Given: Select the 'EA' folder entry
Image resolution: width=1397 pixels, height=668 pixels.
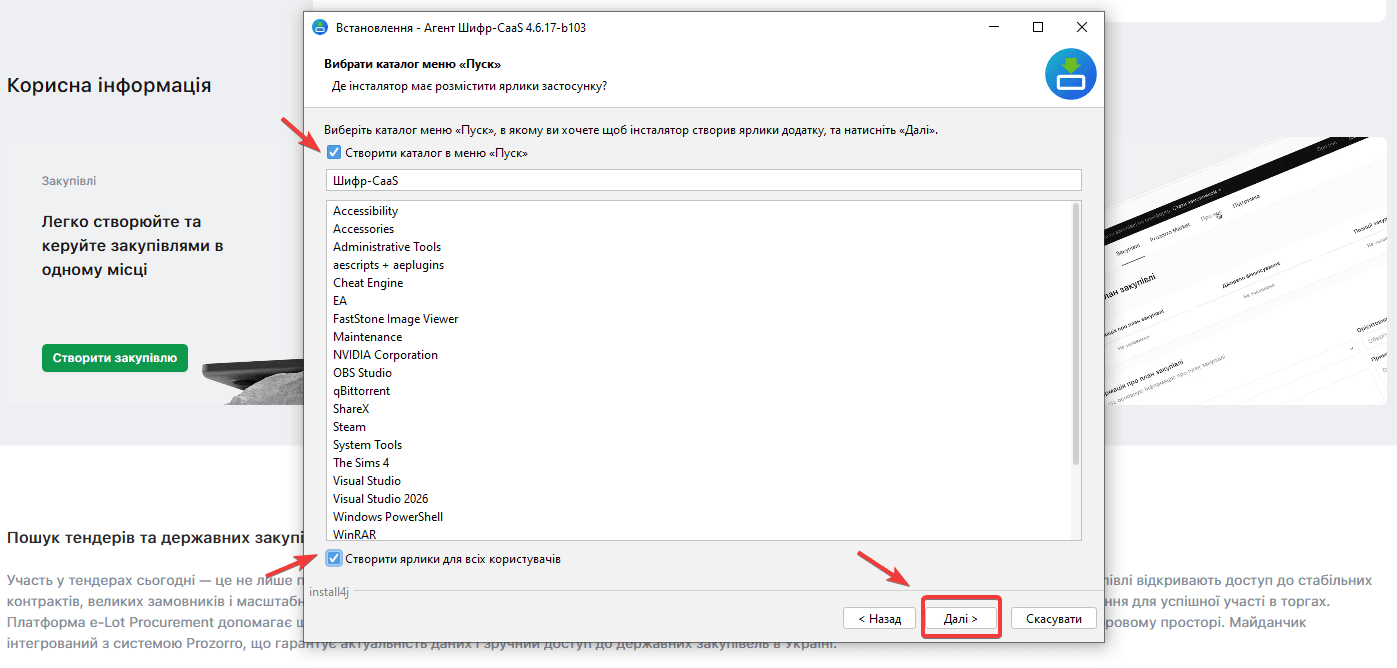Looking at the screenshot, I should point(340,301).
